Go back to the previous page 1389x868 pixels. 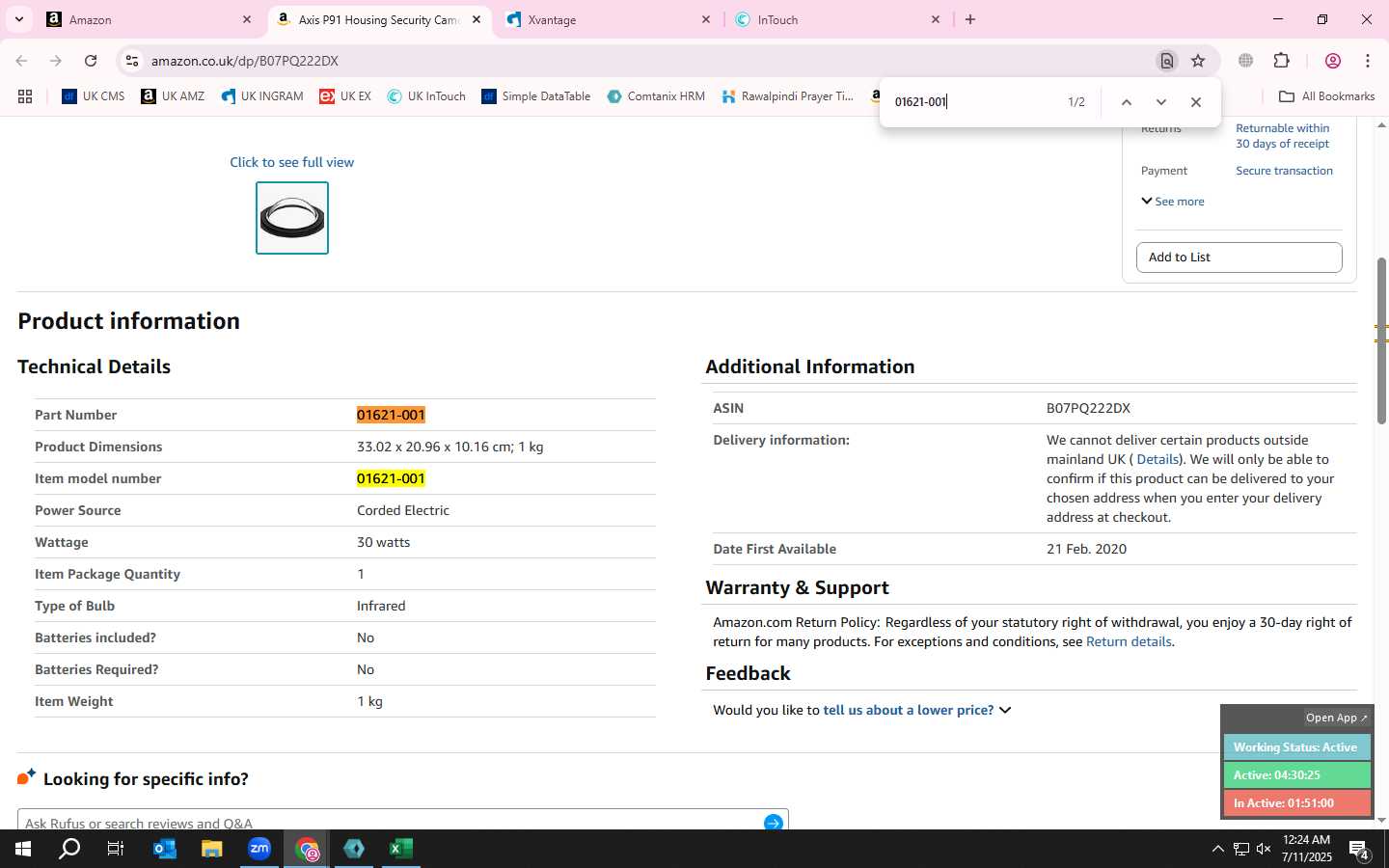[x=21, y=61]
